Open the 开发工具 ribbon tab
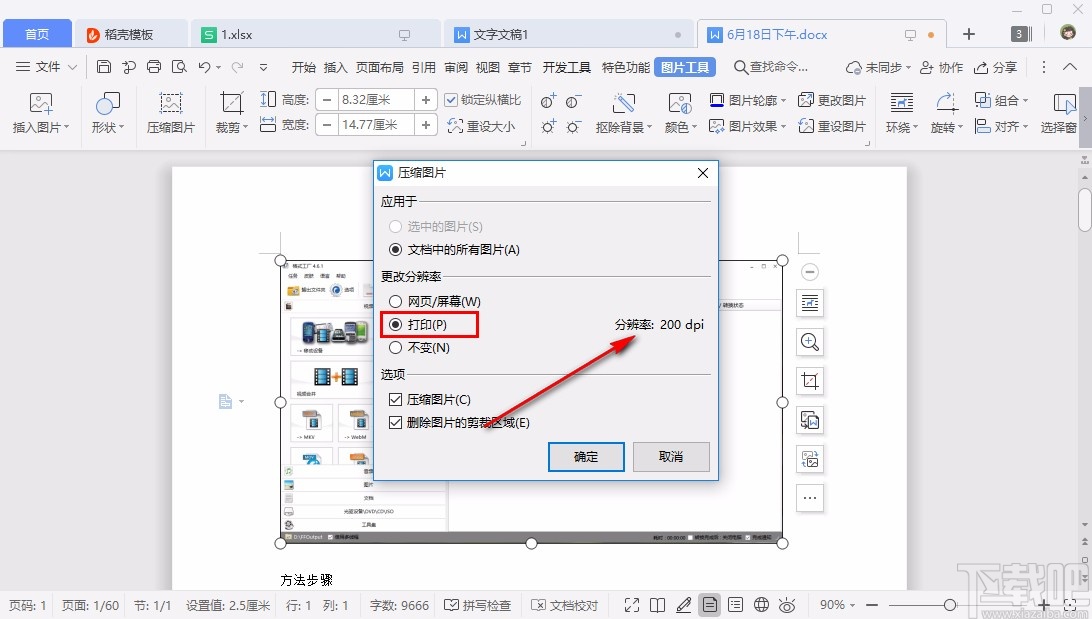Image resolution: width=1092 pixels, height=619 pixels. tap(565, 67)
